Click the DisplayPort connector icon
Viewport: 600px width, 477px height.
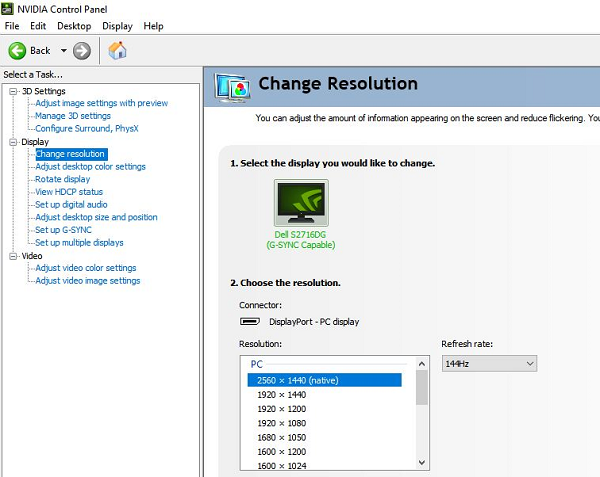[249, 321]
